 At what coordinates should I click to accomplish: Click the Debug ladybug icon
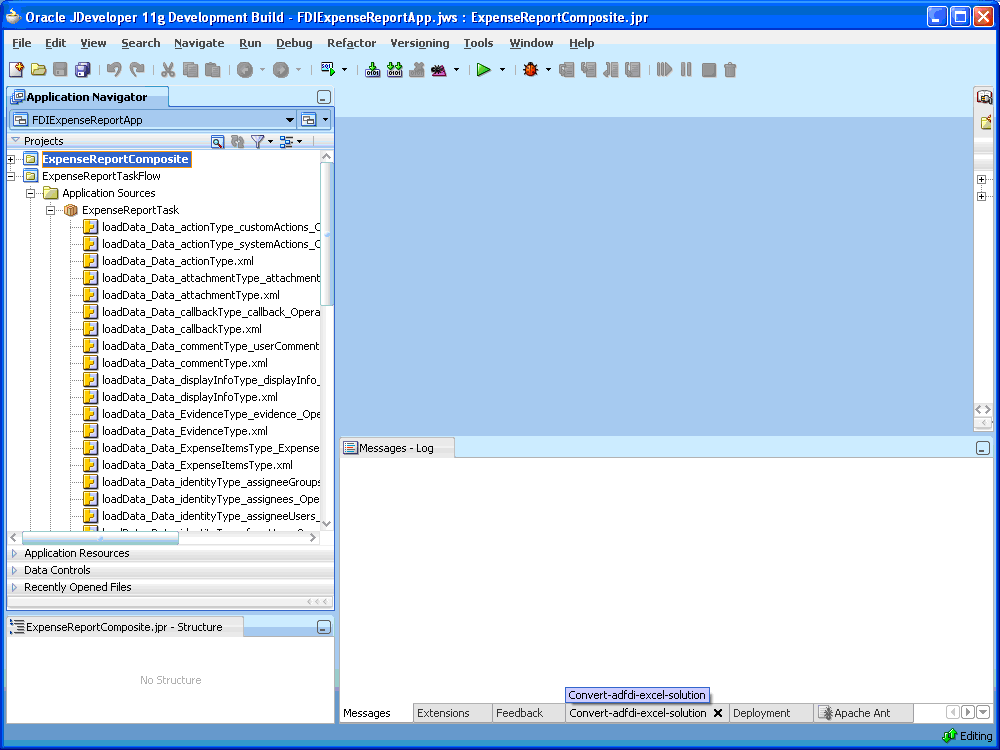tap(531, 70)
